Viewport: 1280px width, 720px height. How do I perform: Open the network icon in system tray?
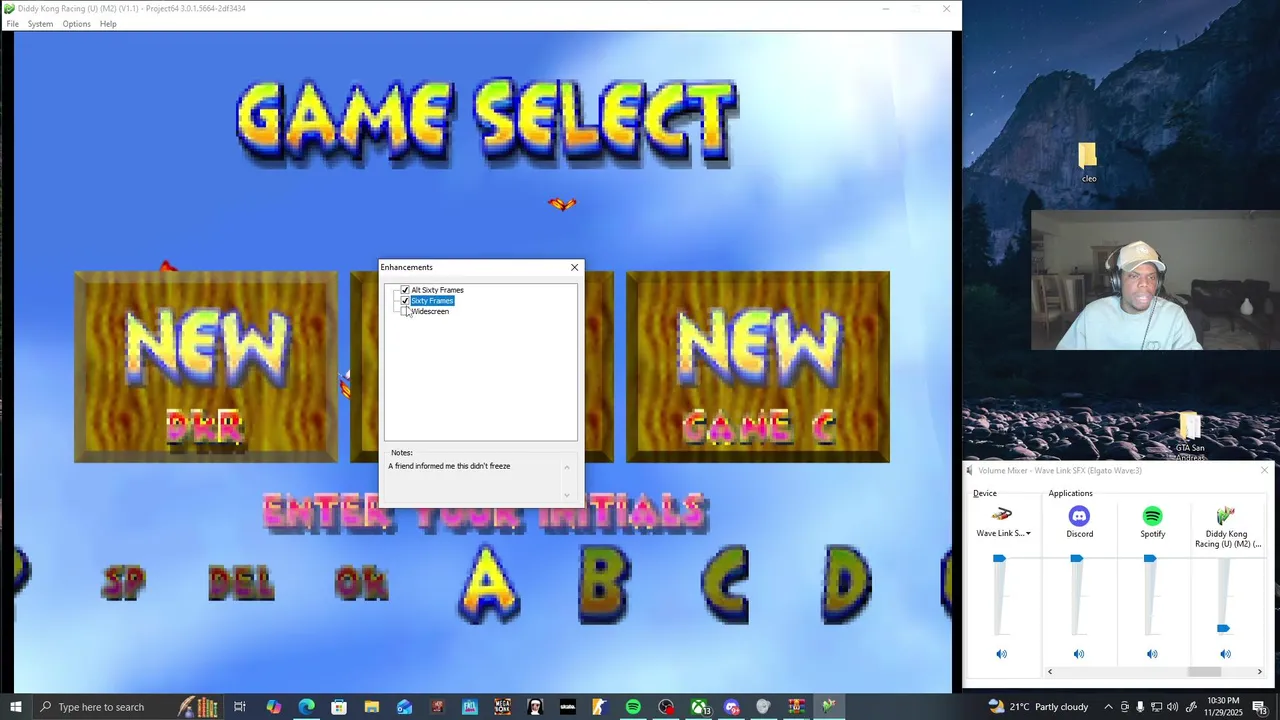point(1158,707)
